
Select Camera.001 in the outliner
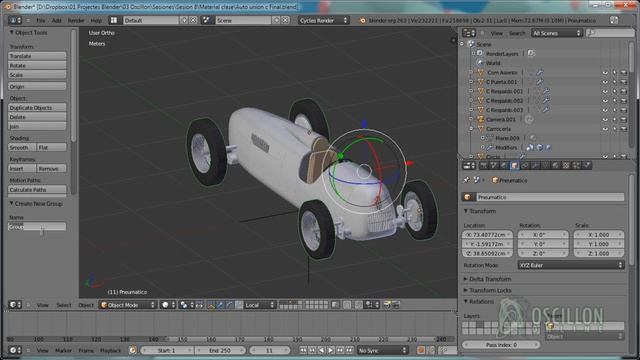coord(501,119)
